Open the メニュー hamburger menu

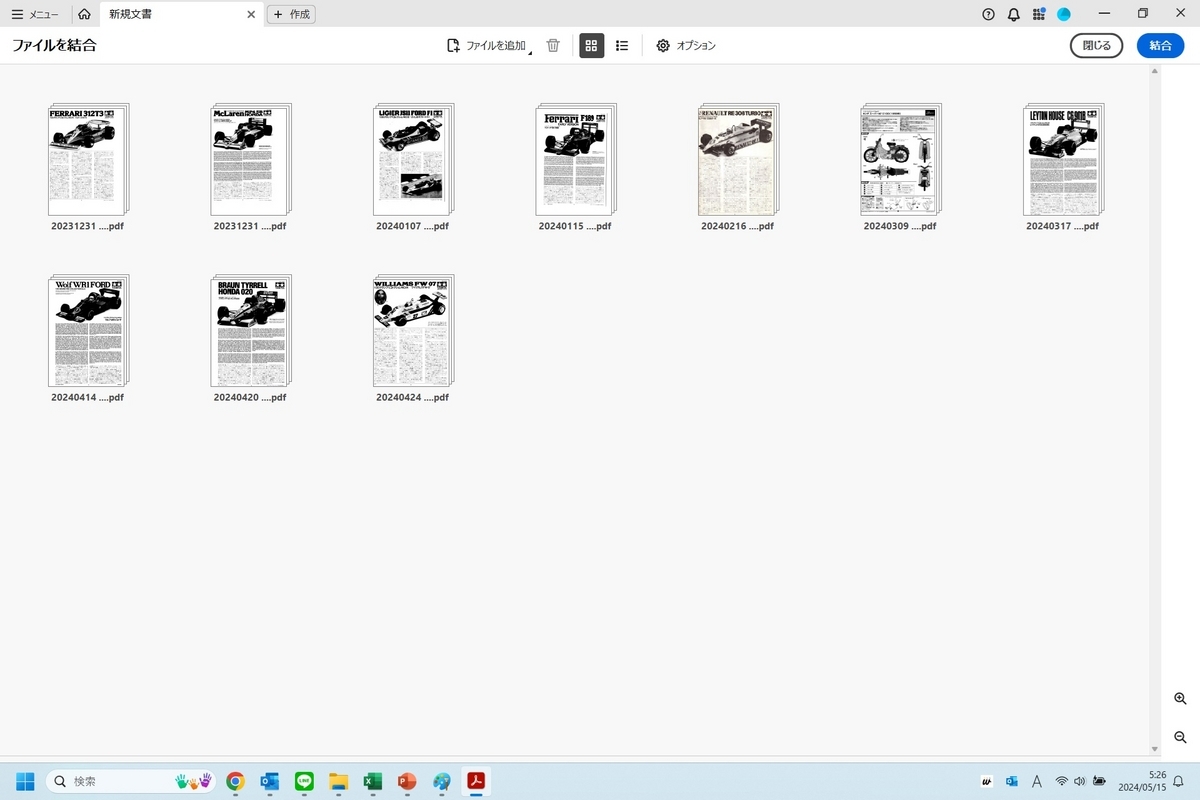tap(35, 14)
